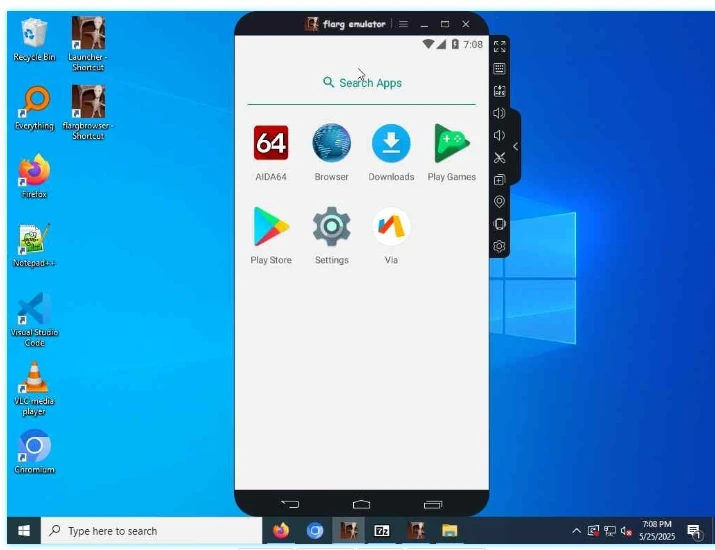Tap the Search Apps field
Viewport: 715px width, 550px height.
coord(362,83)
